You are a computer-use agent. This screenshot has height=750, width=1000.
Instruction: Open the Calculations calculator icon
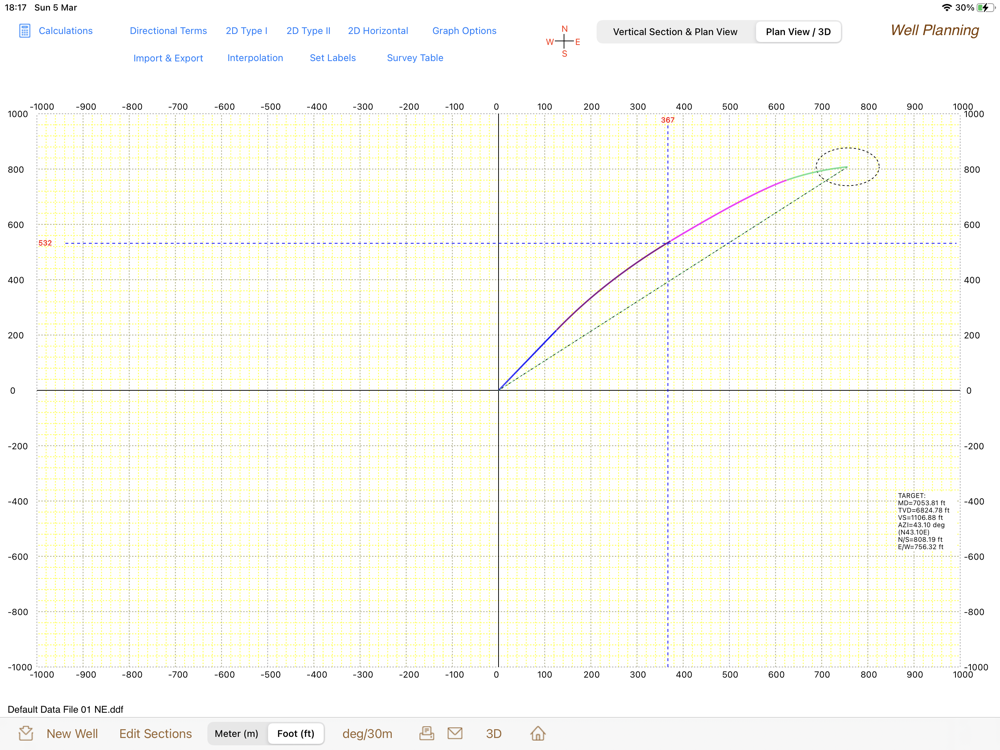[x=24, y=31]
